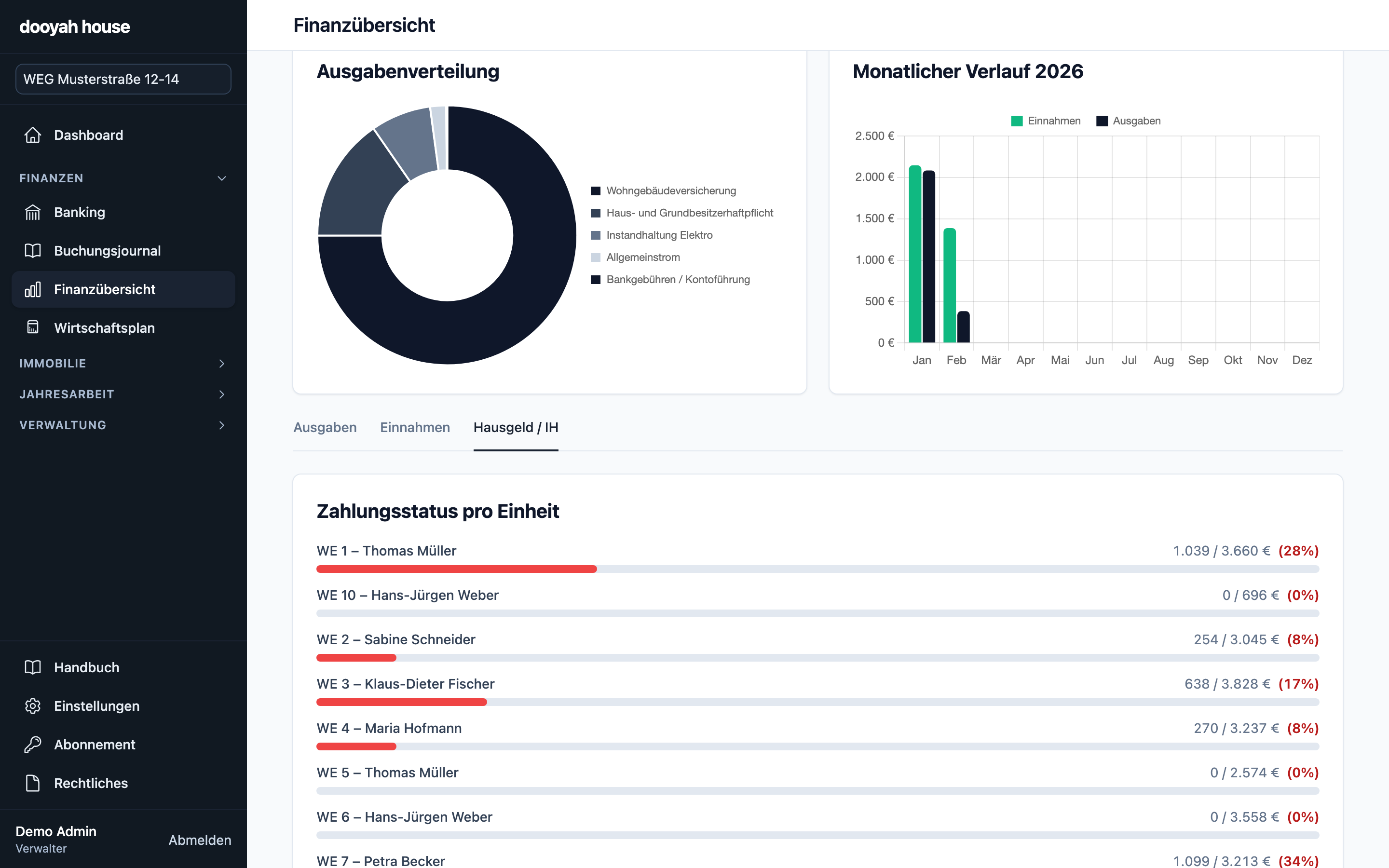Toggle Einnahmen series in chart legend
This screenshot has width=1389, height=868.
(1045, 121)
